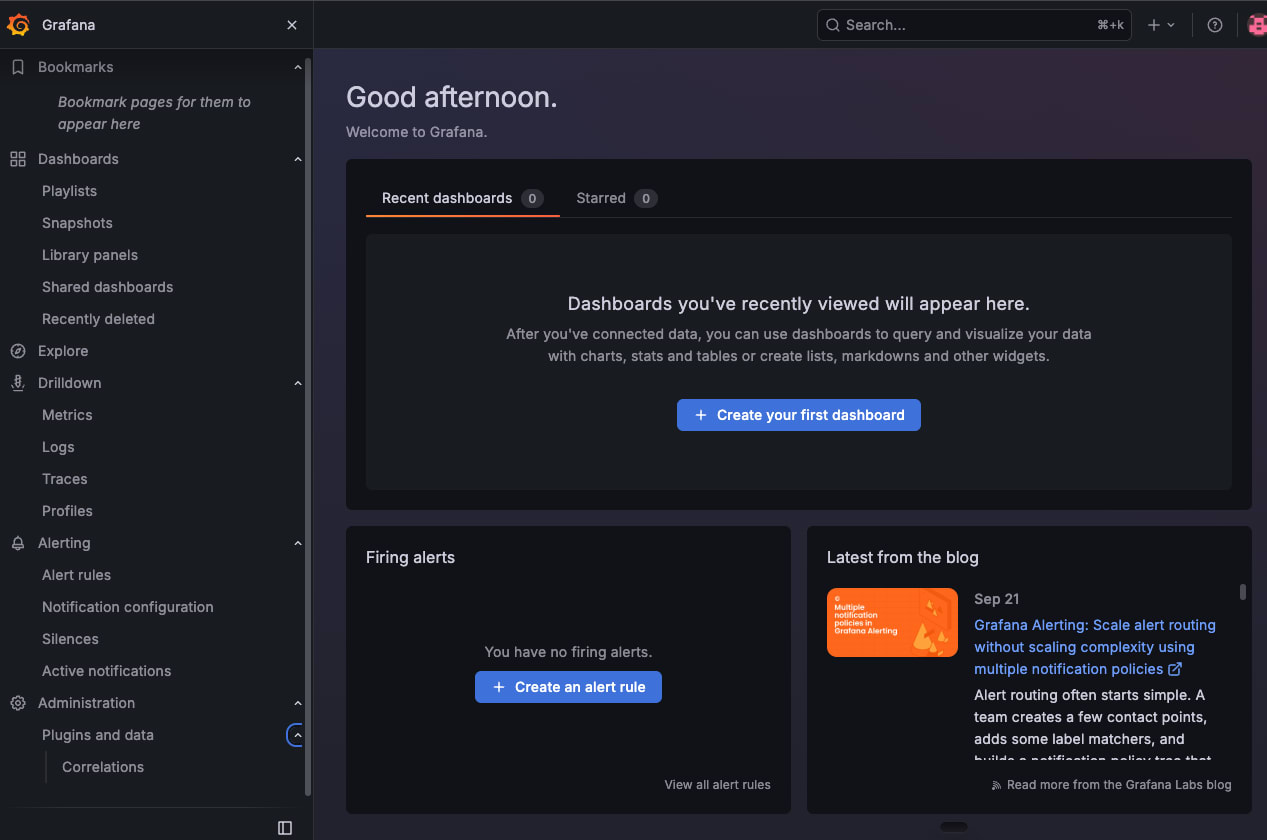Click the Bookmarks label in the sidebar

click(75, 67)
